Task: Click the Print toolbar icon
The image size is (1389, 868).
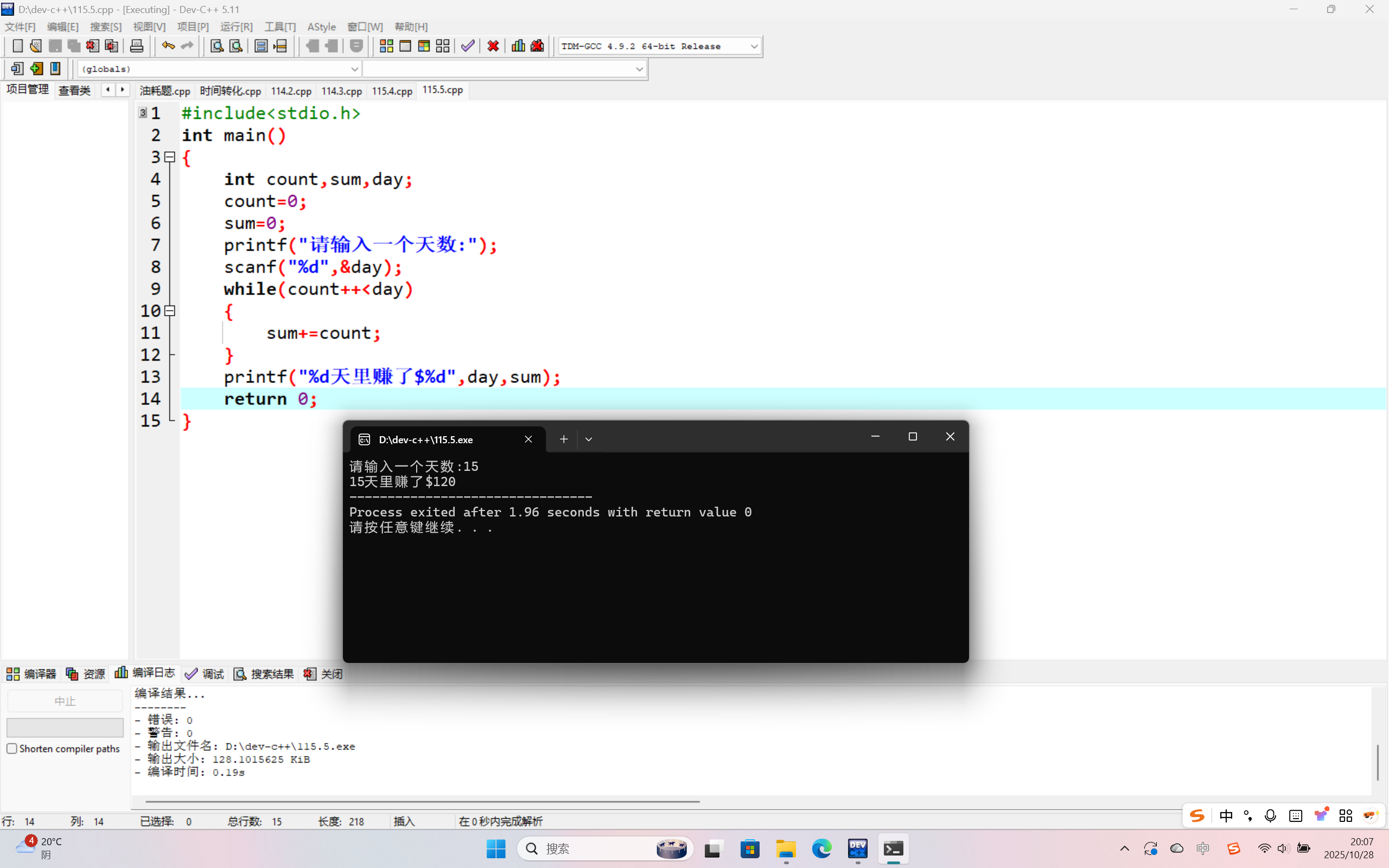Action: click(137, 46)
